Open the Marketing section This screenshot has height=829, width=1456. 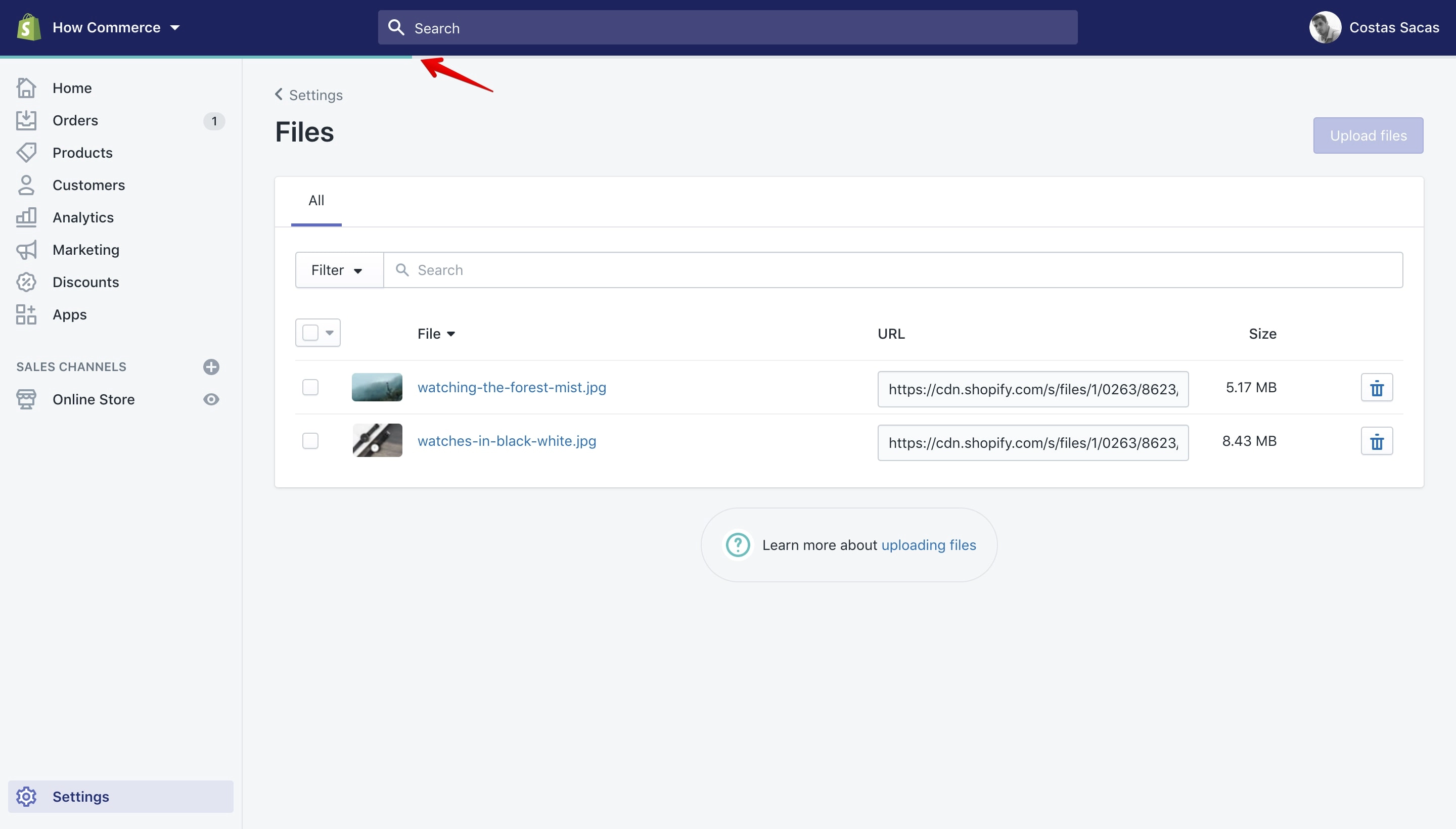coord(86,250)
